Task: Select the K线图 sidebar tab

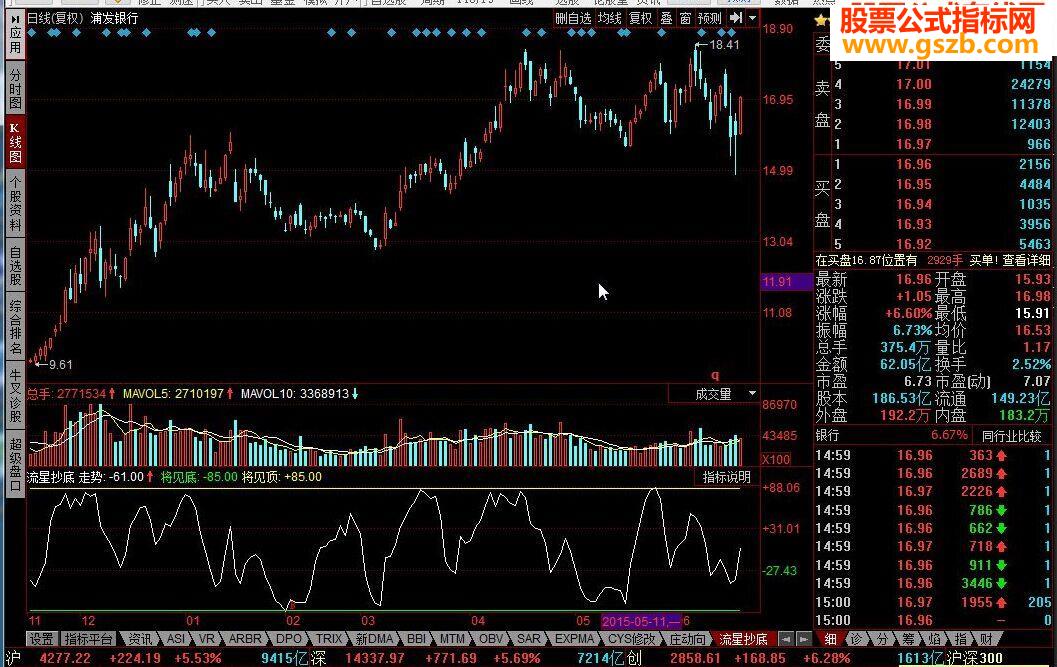Action: 15,143
